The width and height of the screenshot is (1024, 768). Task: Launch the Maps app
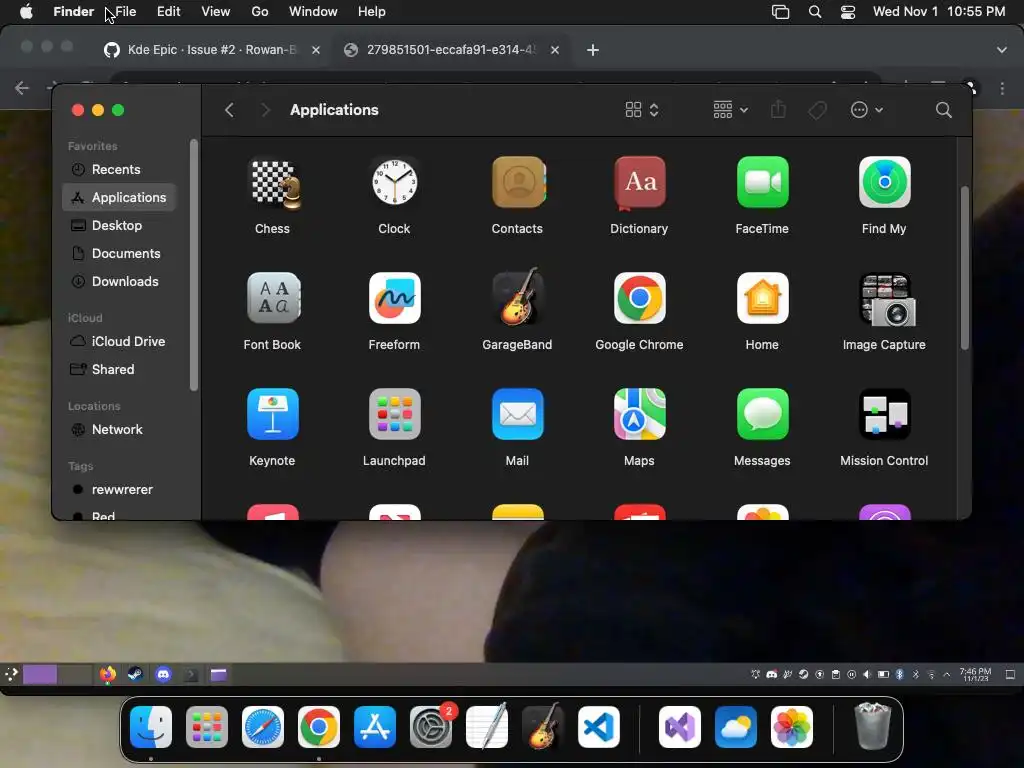click(x=639, y=414)
